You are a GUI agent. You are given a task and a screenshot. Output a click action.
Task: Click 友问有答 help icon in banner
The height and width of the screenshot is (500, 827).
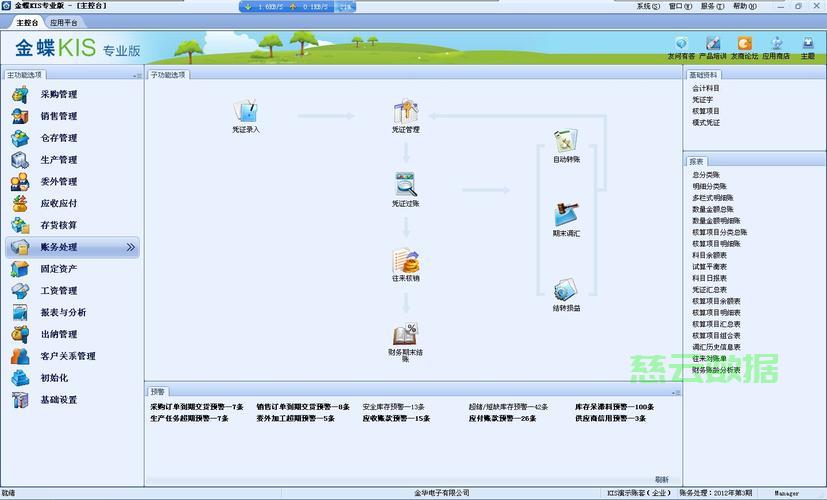tap(681, 44)
